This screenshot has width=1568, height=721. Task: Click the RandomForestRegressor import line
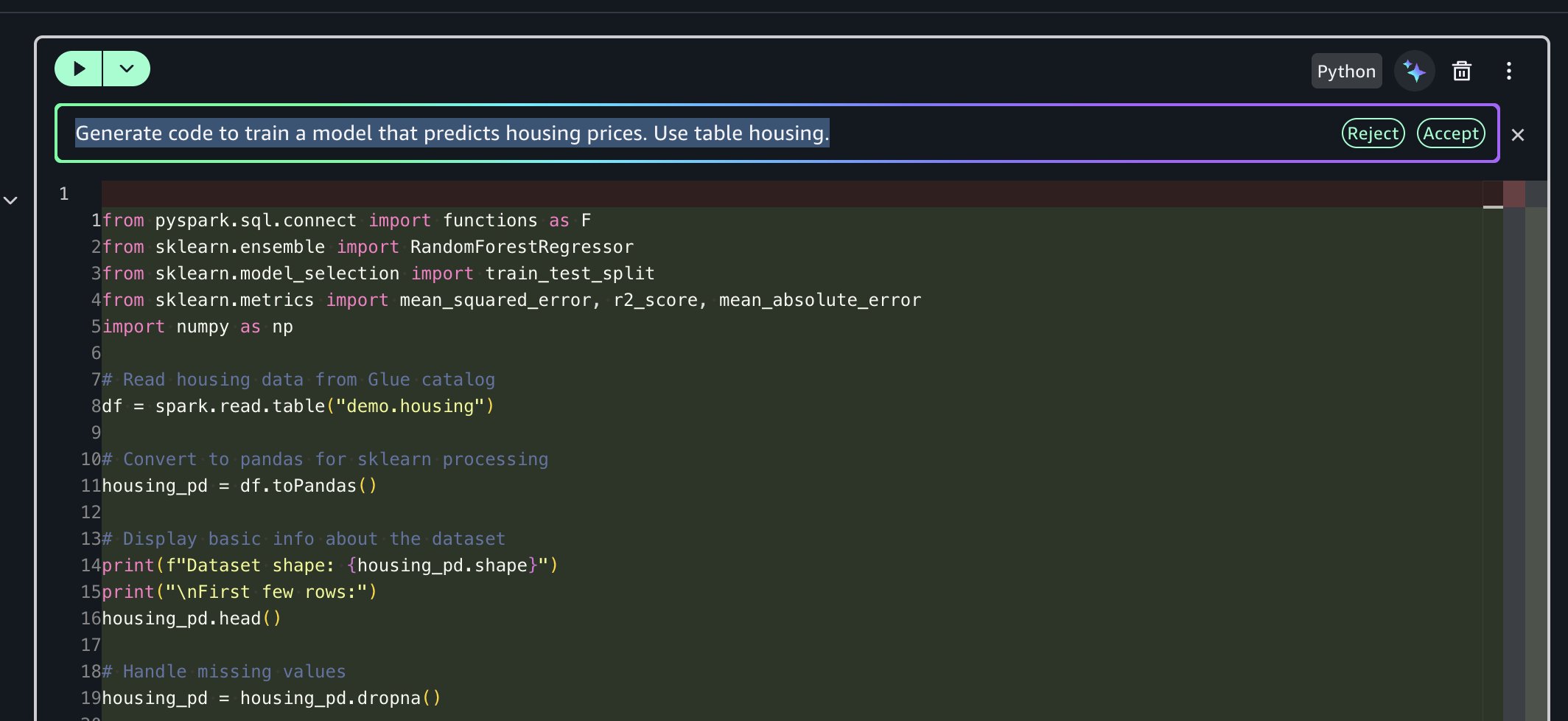[x=367, y=247]
